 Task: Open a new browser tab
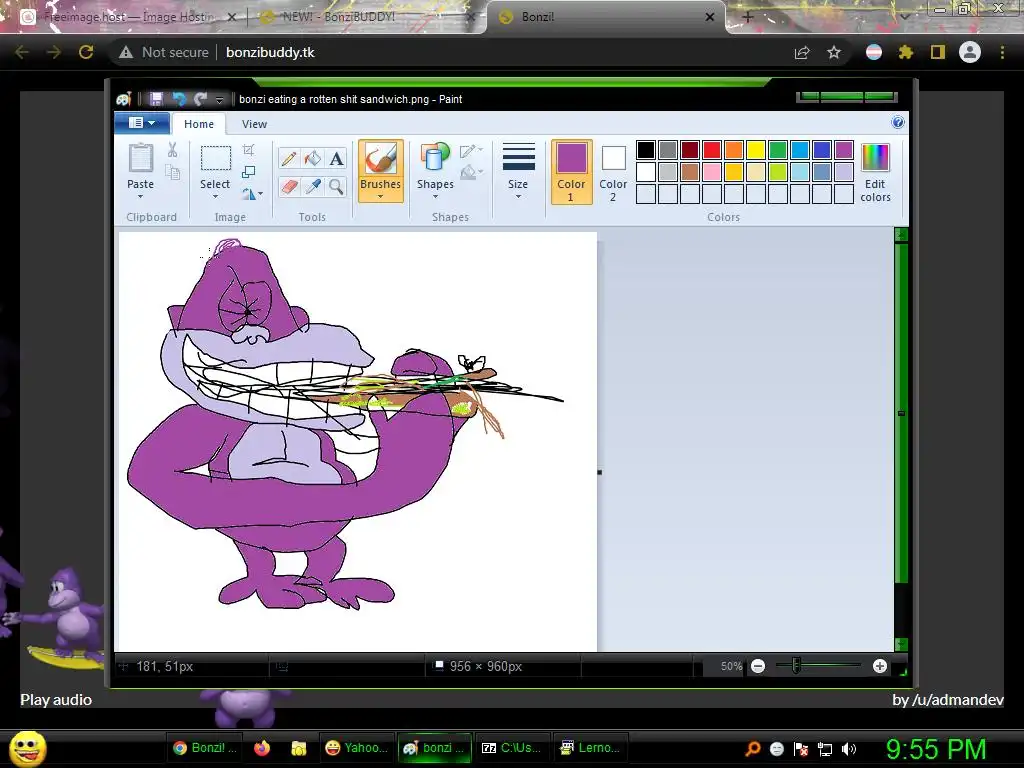748,18
